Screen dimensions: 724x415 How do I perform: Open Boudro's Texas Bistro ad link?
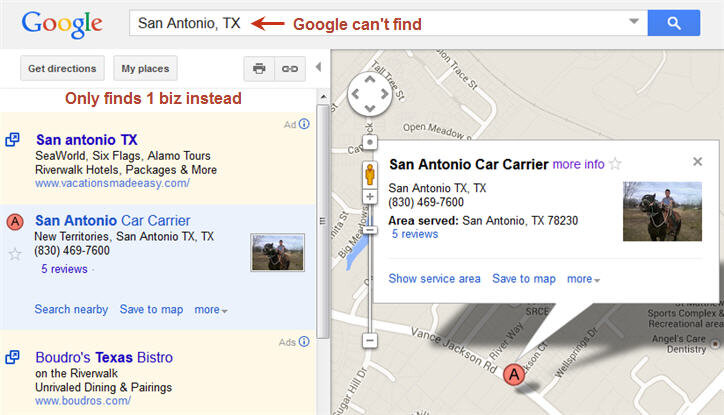(104, 357)
